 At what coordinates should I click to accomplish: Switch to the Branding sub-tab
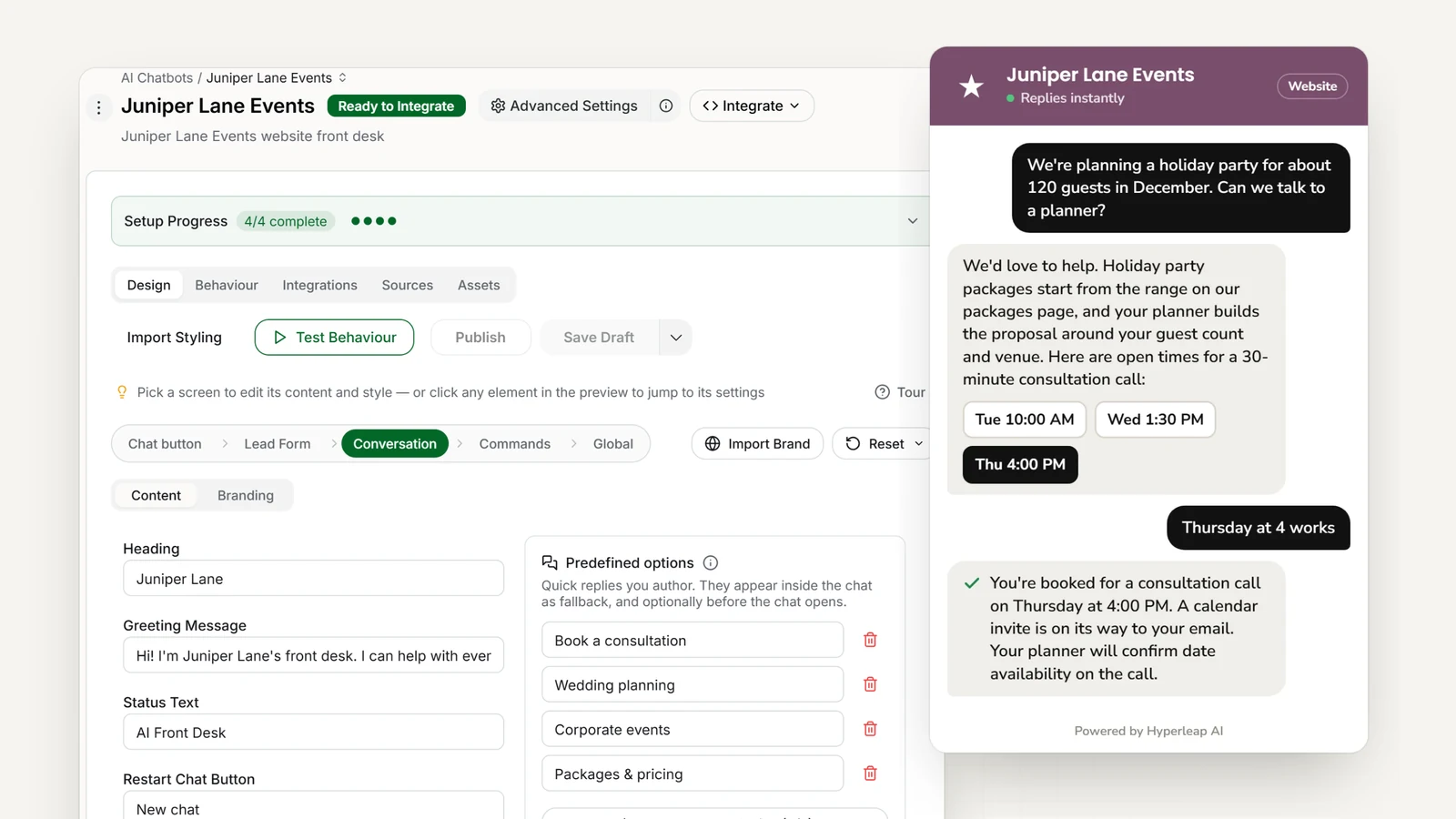246,495
